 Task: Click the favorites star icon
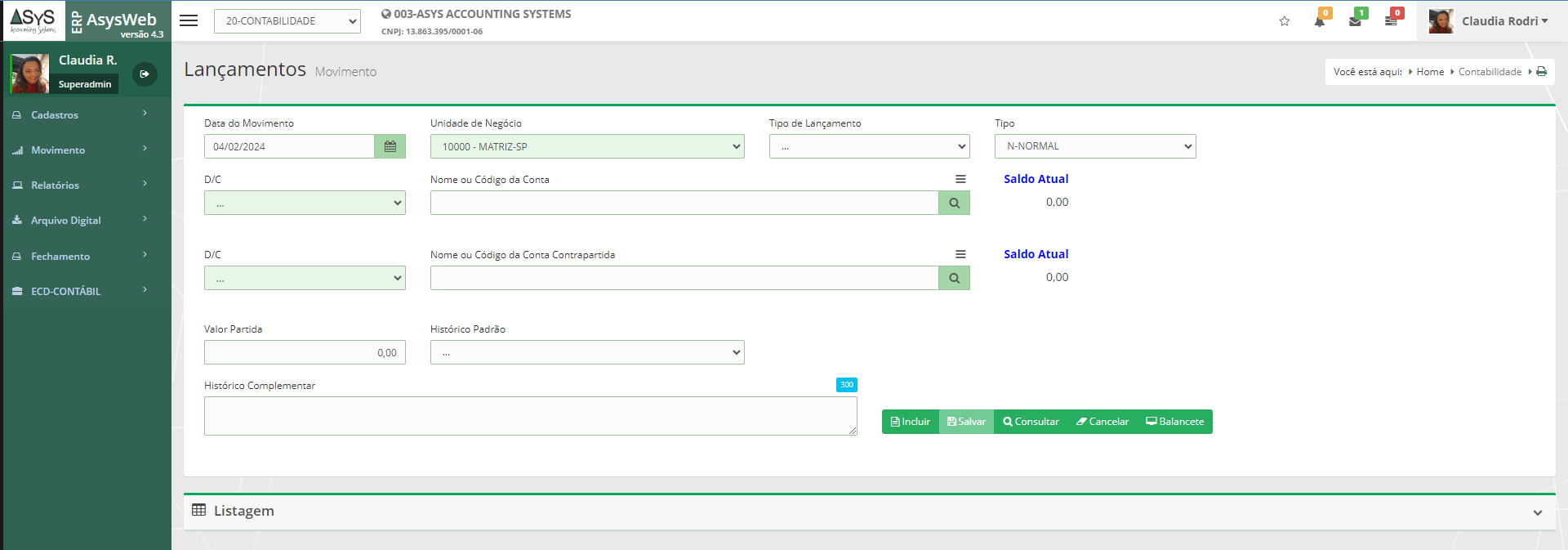click(x=1284, y=21)
